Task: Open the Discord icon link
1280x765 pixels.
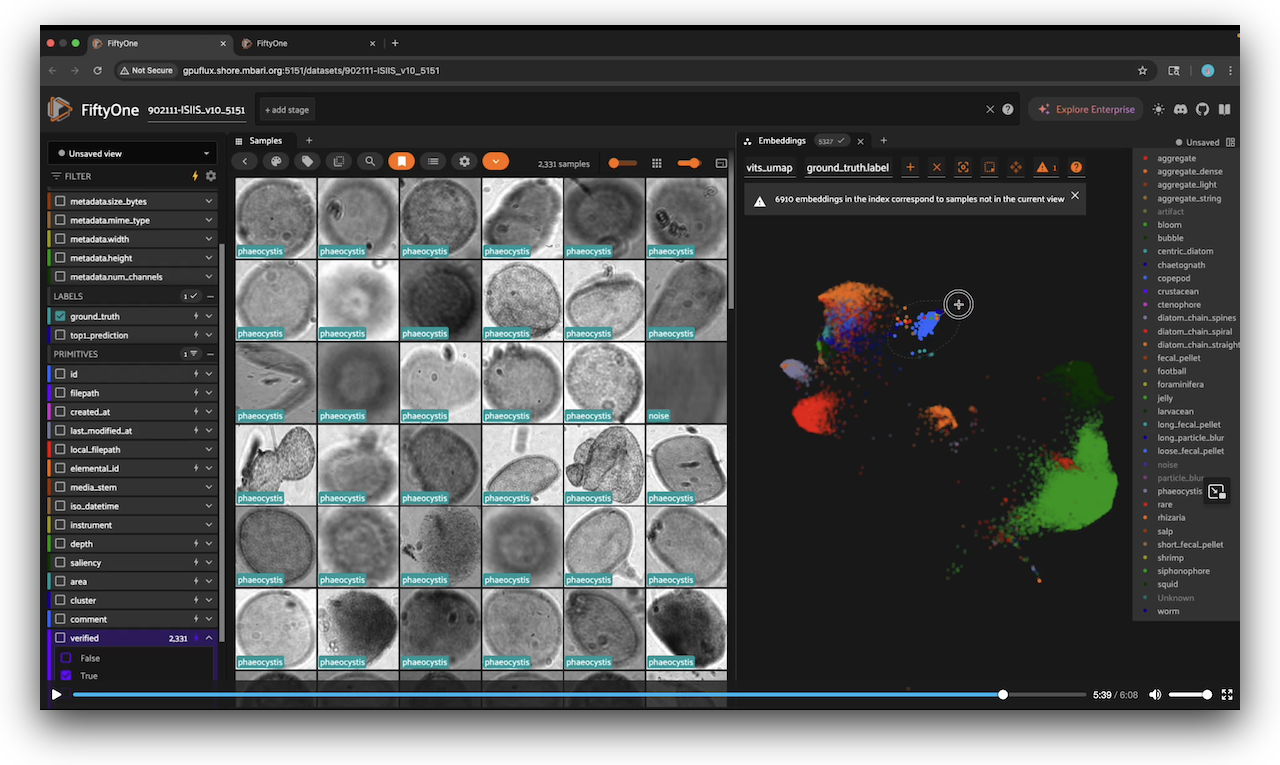Action: [1181, 109]
